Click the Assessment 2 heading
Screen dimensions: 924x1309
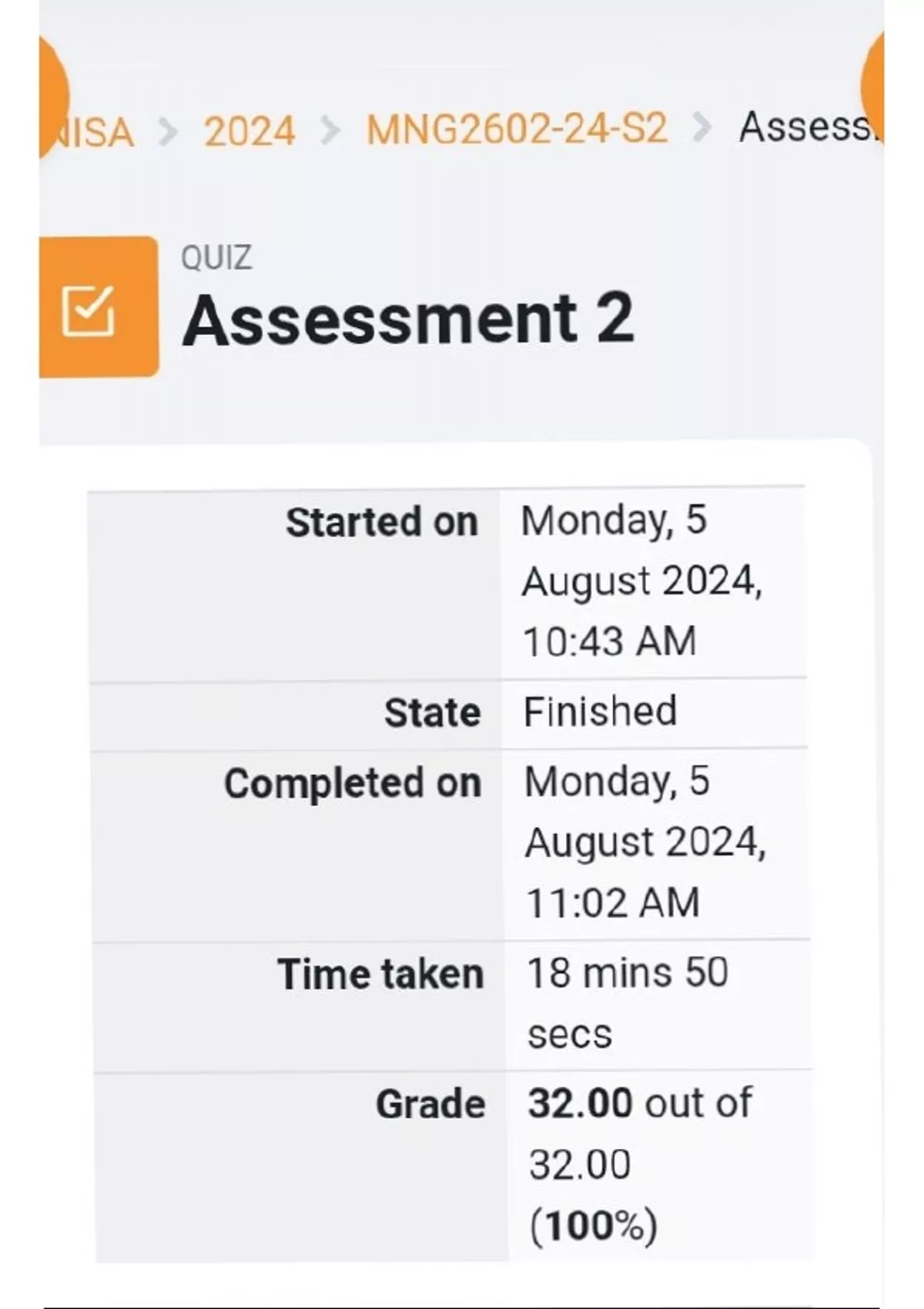[x=408, y=319]
